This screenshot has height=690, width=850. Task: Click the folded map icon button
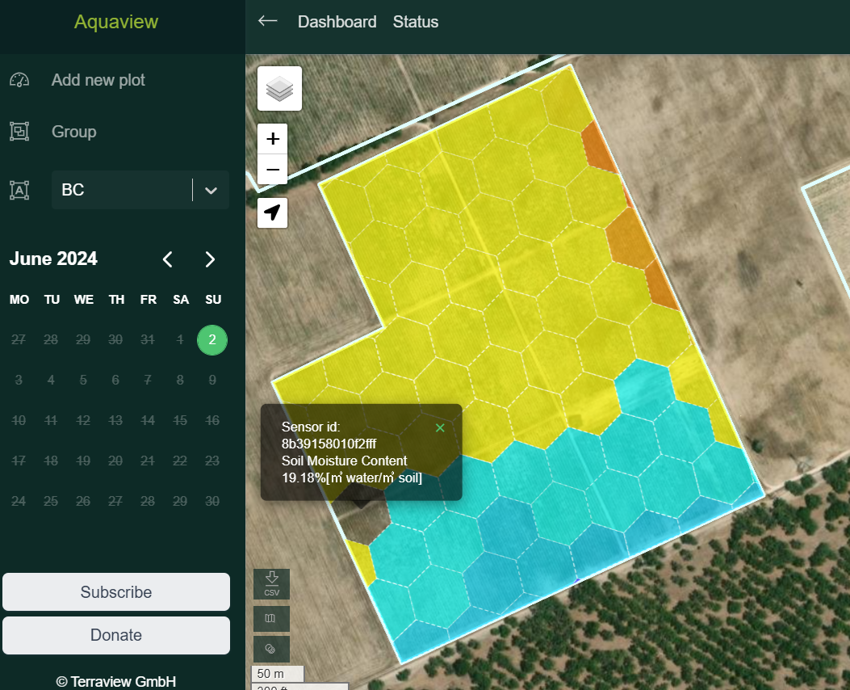pyautogui.click(x=271, y=619)
